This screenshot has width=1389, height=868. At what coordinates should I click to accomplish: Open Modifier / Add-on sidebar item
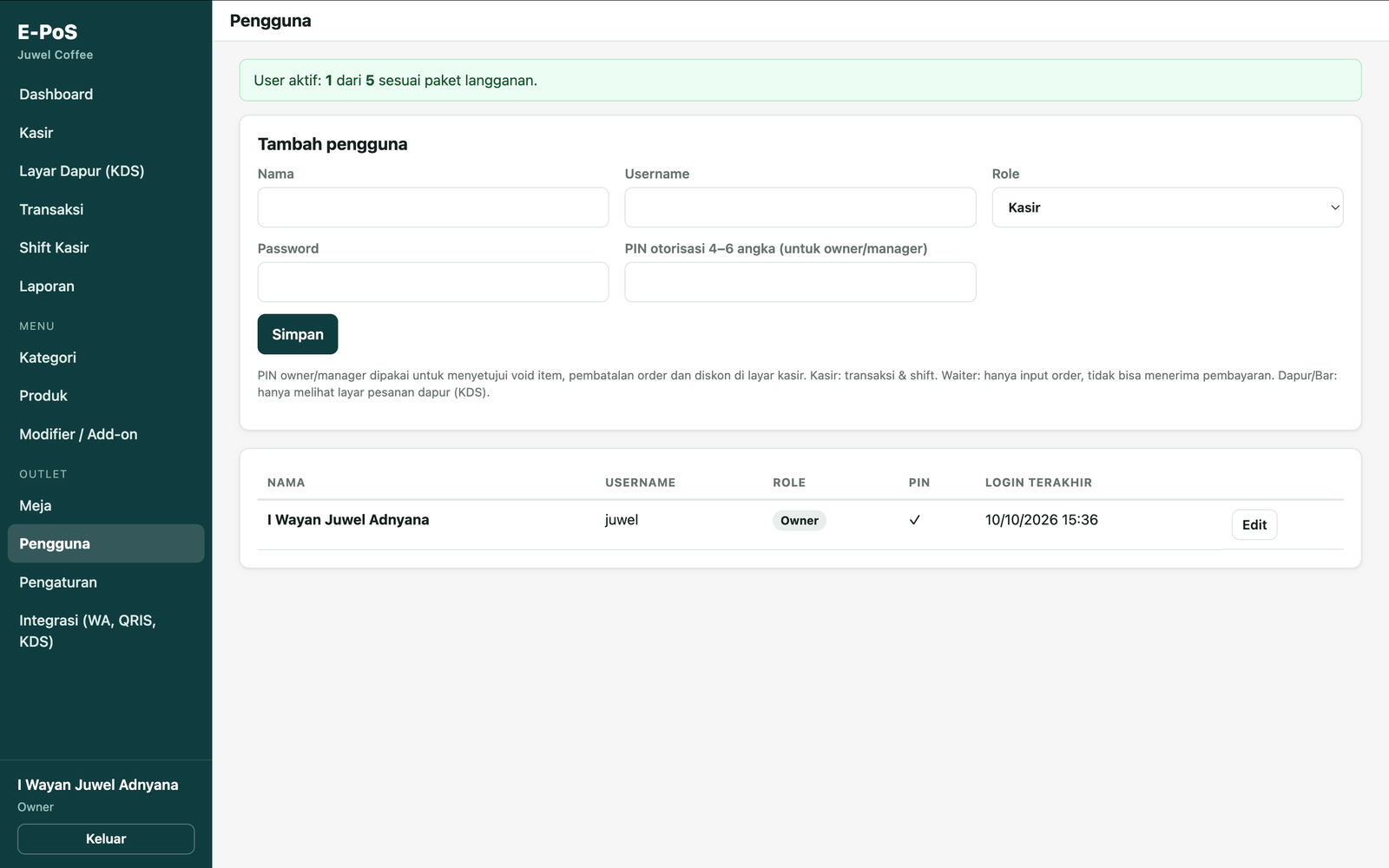(x=106, y=434)
